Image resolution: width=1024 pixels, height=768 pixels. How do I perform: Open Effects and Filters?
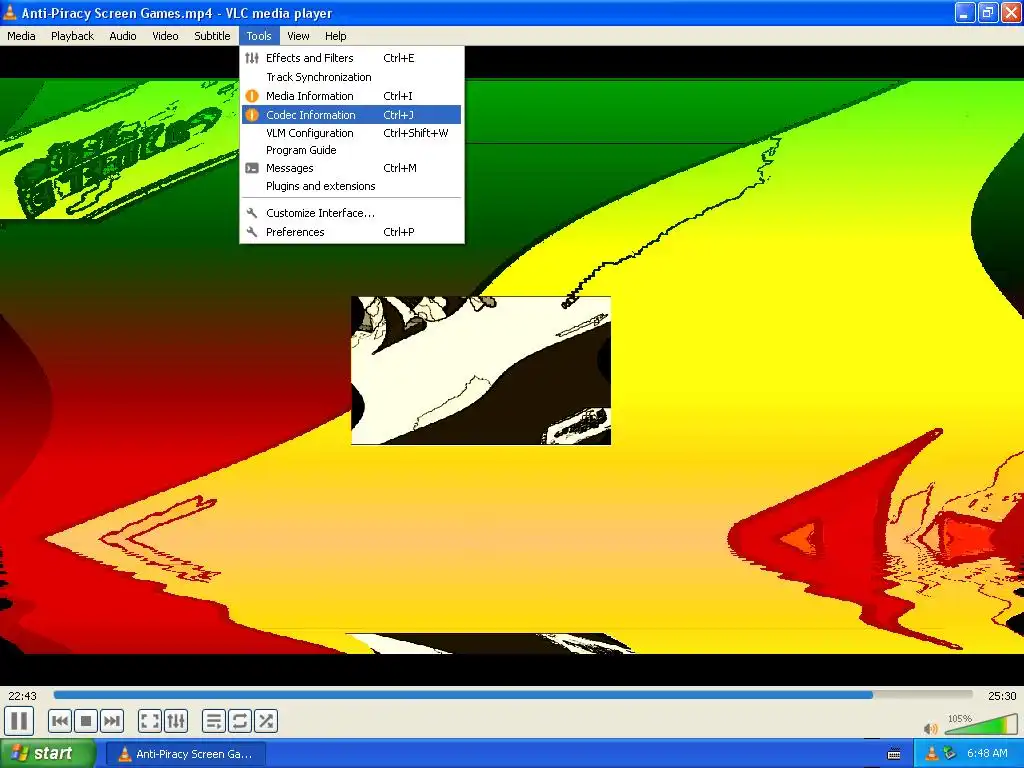pyautogui.click(x=351, y=58)
